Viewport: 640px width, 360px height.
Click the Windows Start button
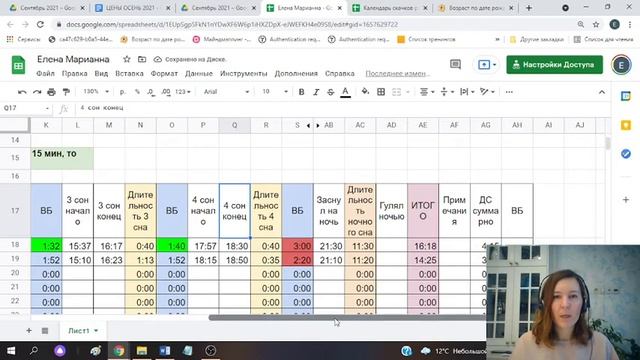click(x=11, y=351)
